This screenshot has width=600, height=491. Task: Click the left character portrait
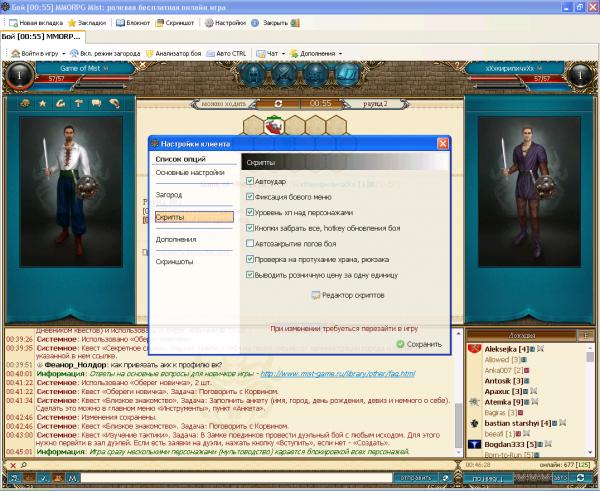71,191
